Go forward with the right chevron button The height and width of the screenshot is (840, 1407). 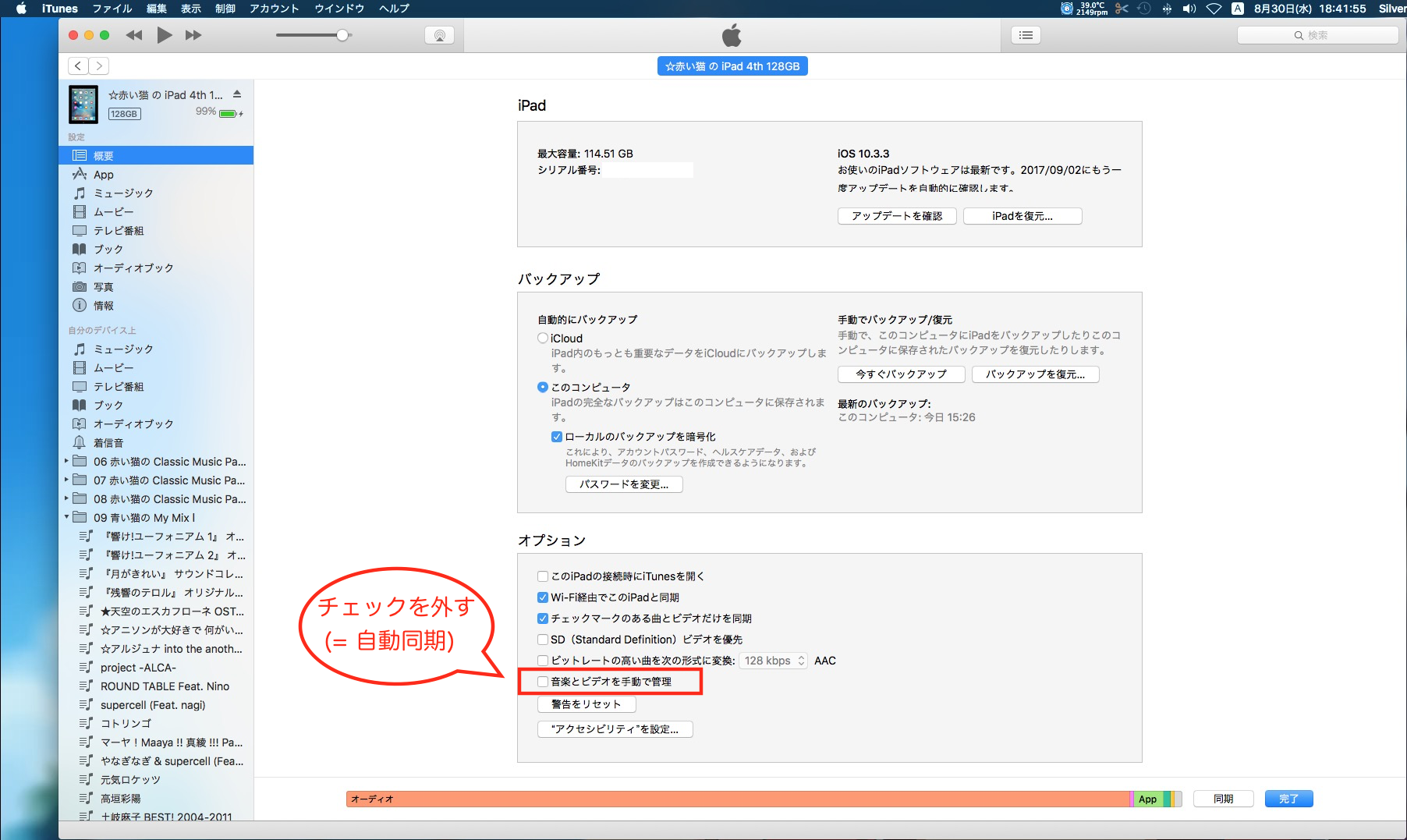[99, 66]
